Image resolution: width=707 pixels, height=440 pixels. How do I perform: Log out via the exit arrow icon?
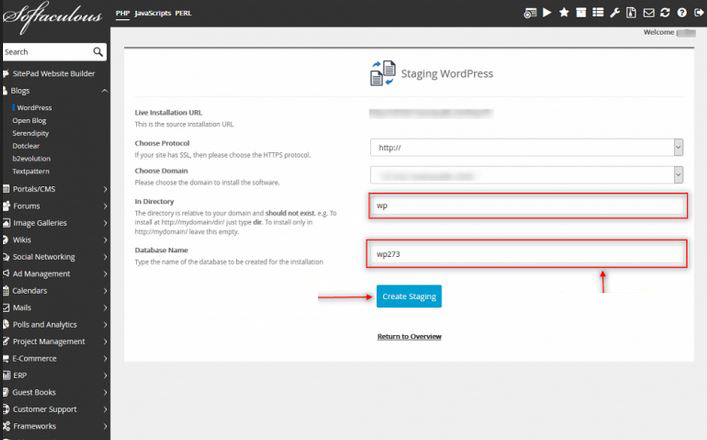698,13
